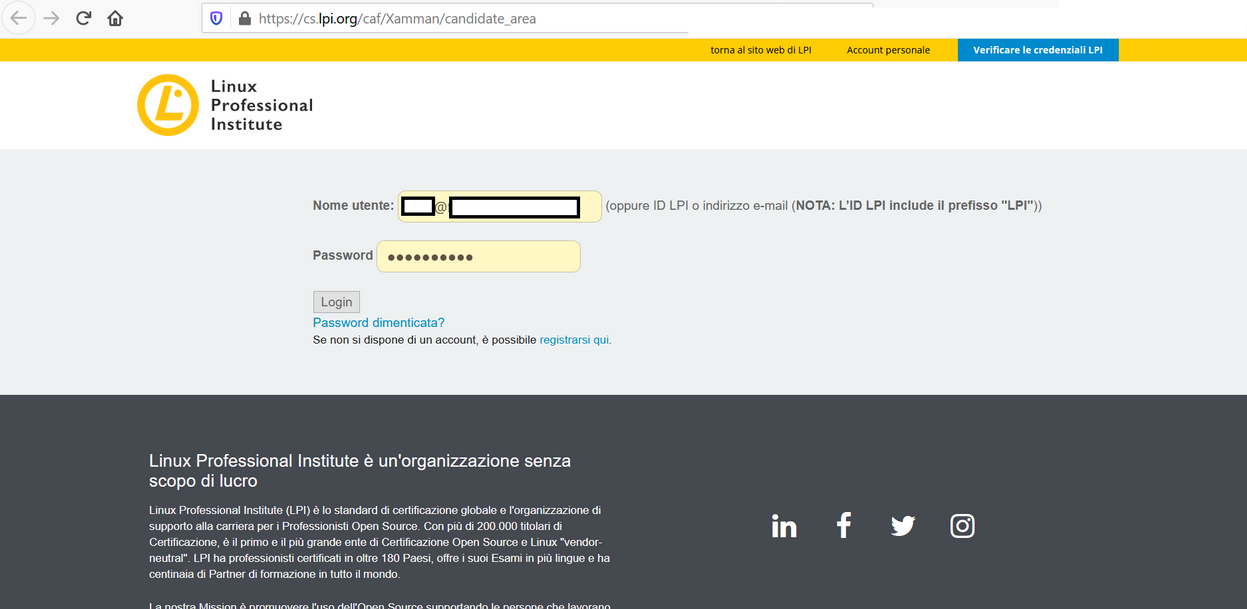
Task: Open LPI's Twitter page
Action: coord(903,526)
